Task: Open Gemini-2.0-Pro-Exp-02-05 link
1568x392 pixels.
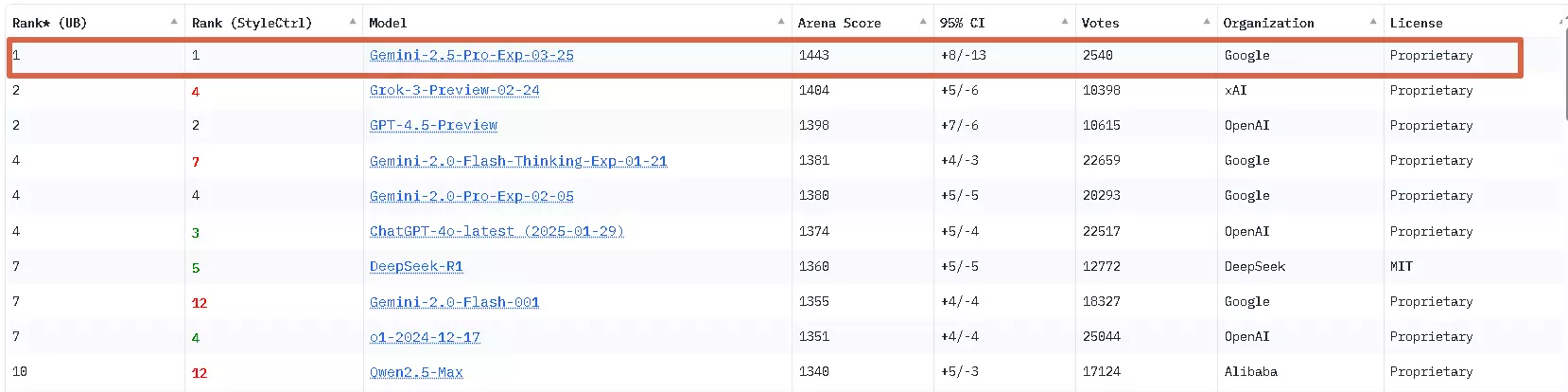Action: (x=471, y=196)
